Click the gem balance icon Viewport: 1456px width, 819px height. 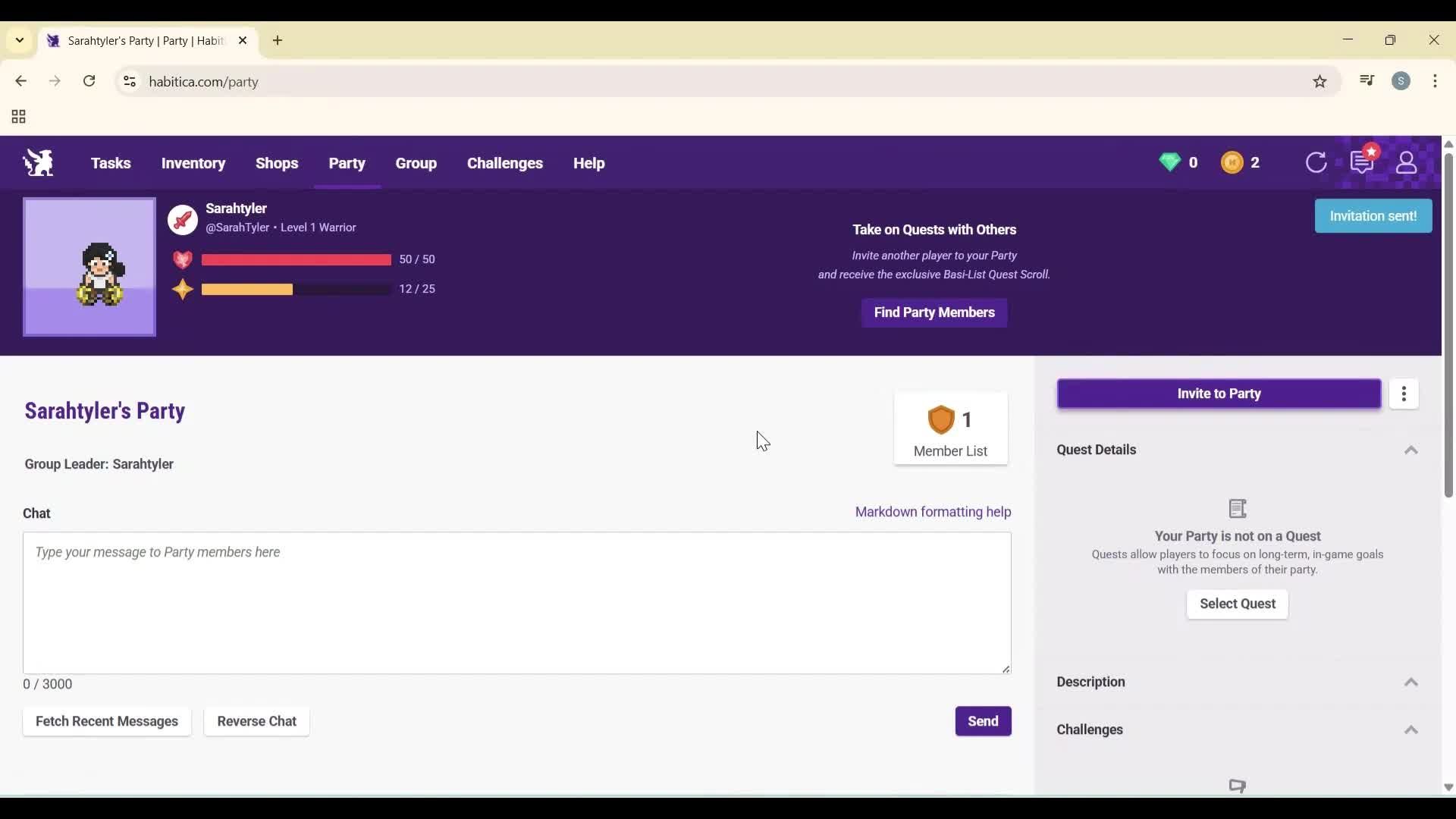point(1170,162)
